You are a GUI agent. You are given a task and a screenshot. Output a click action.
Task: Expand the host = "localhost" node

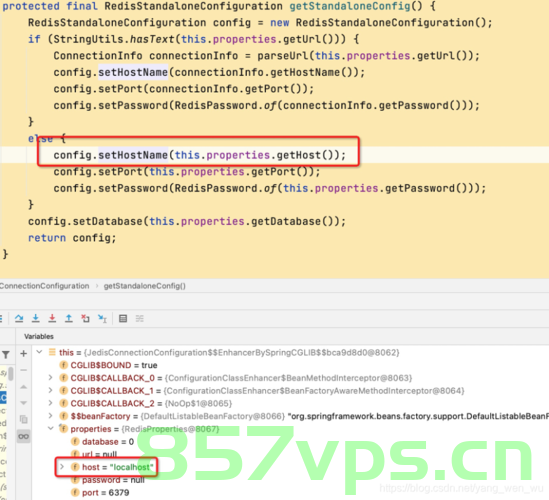pyautogui.click(x=62, y=467)
